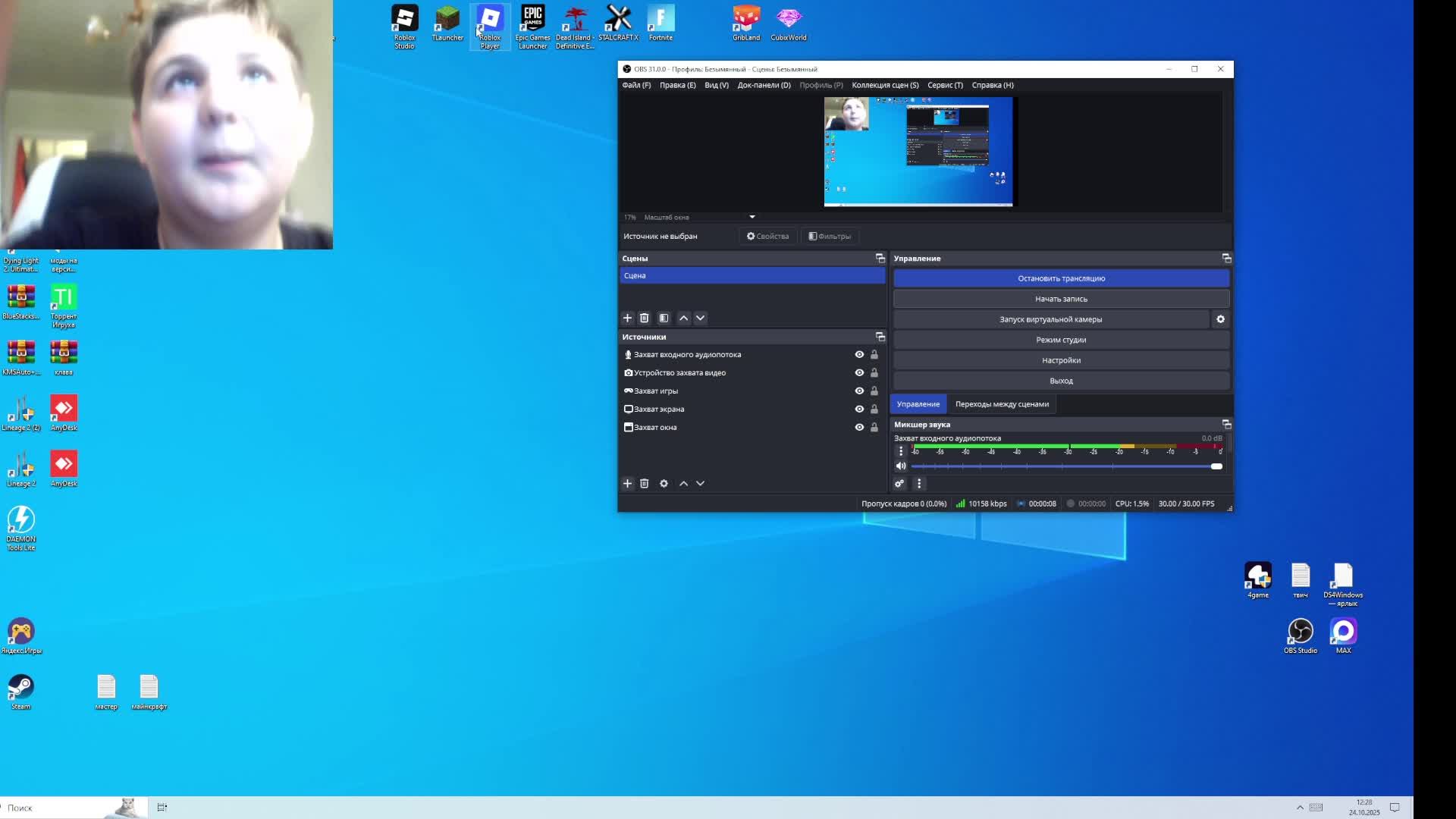The image size is (1456, 819).
Task: Open virtual camera settings gear
Action: click(x=1220, y=319)
